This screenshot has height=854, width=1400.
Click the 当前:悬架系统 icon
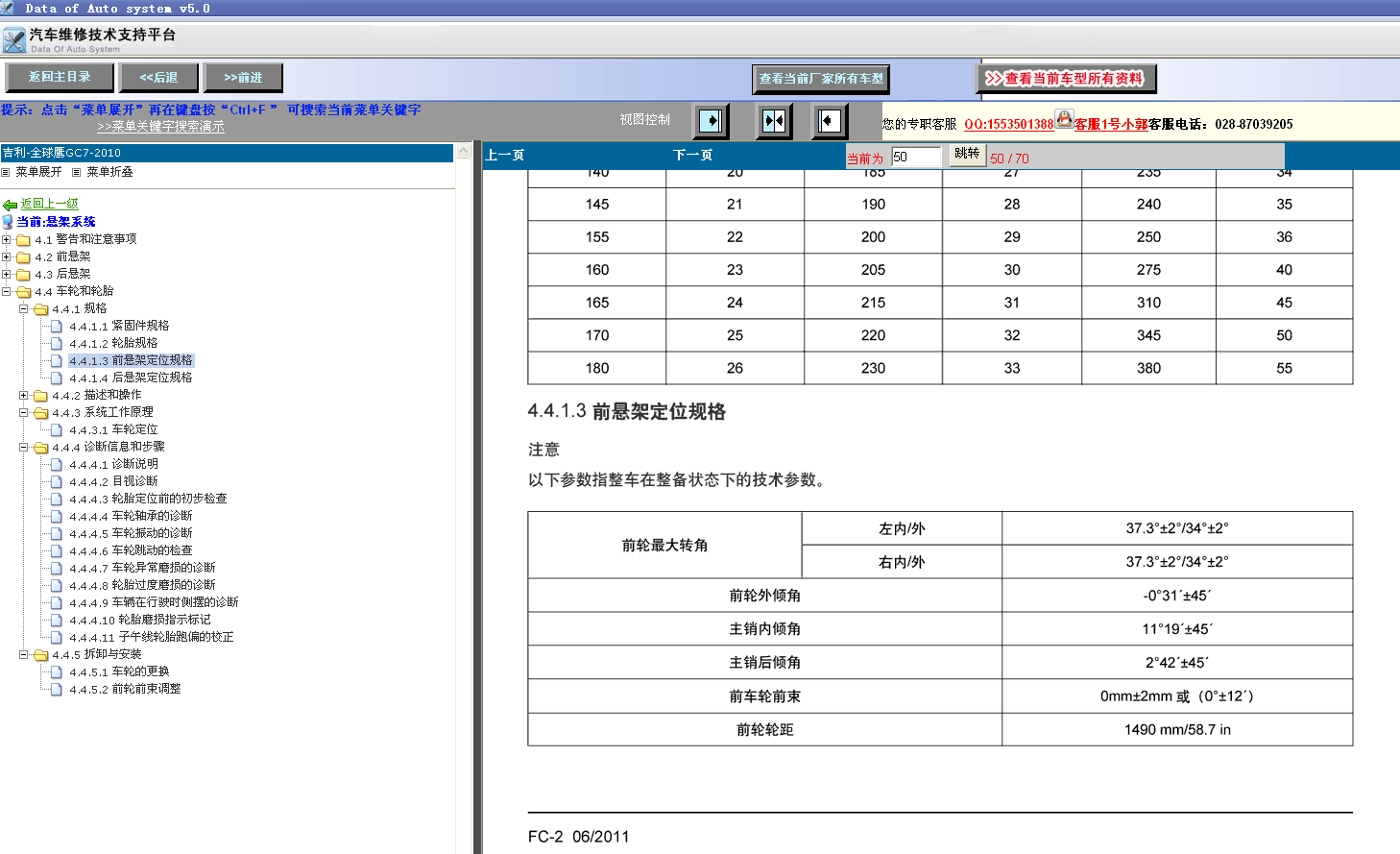click(x=8, y=222)
